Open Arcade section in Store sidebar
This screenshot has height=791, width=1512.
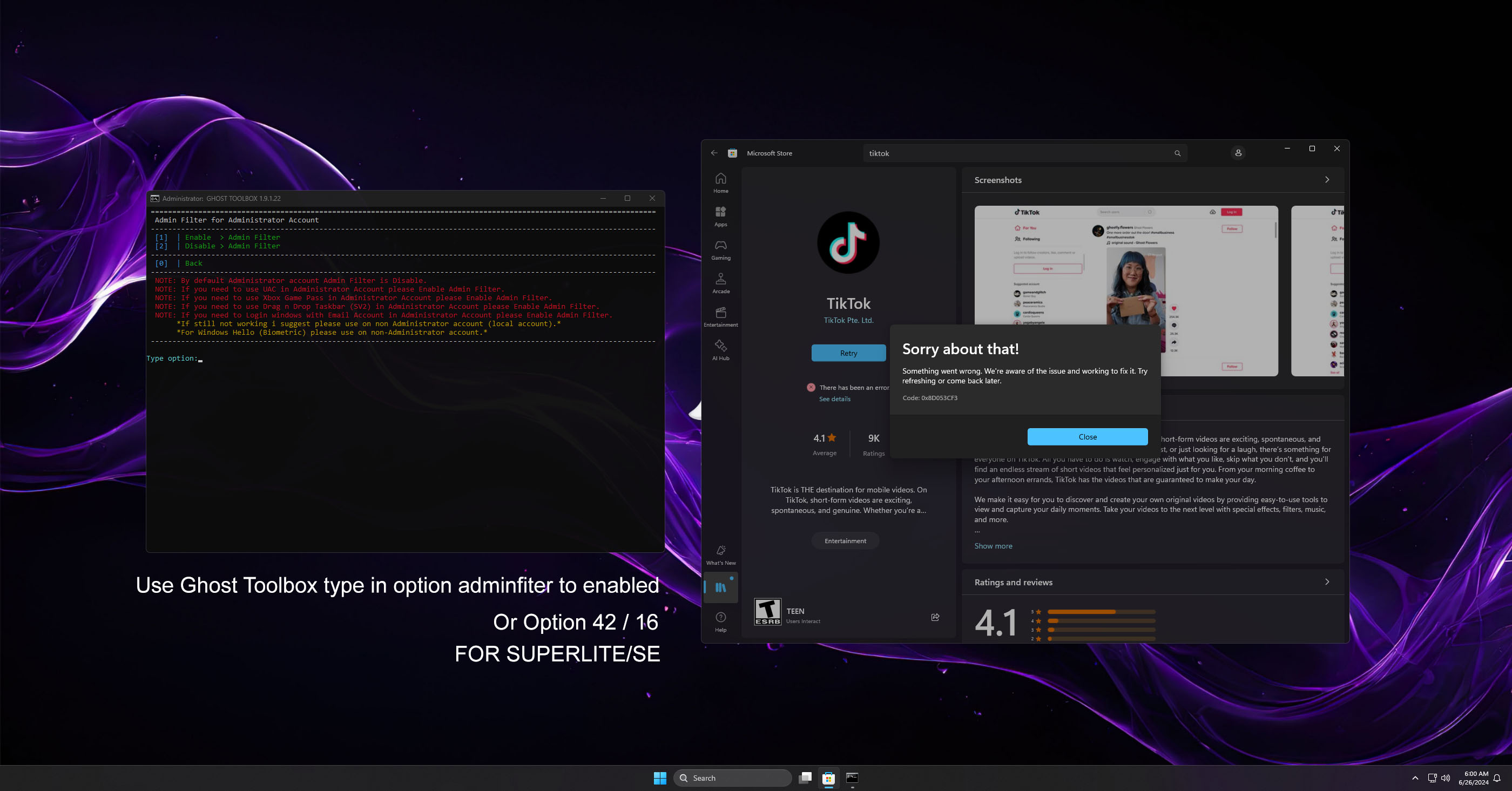click(x=721, y=283)
